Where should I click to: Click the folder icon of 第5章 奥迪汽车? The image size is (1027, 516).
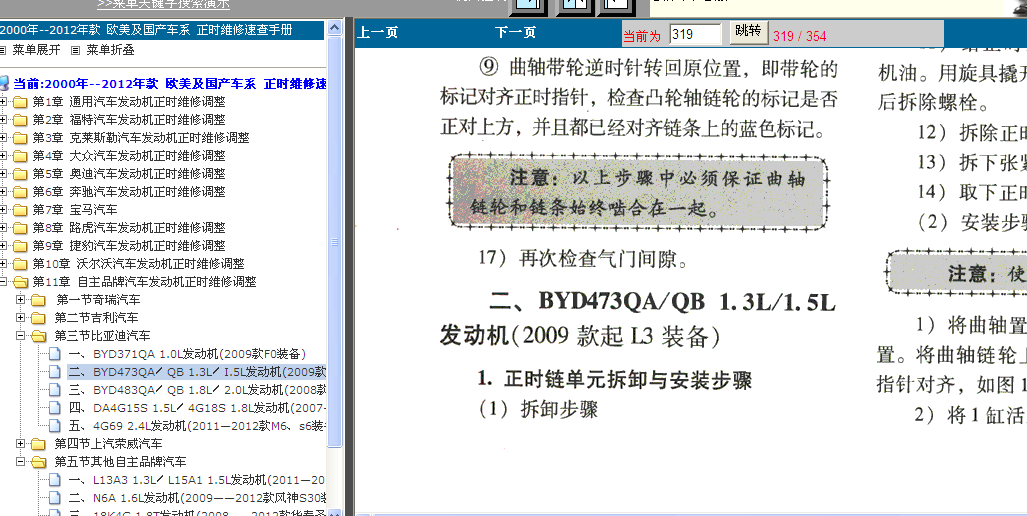20,174
